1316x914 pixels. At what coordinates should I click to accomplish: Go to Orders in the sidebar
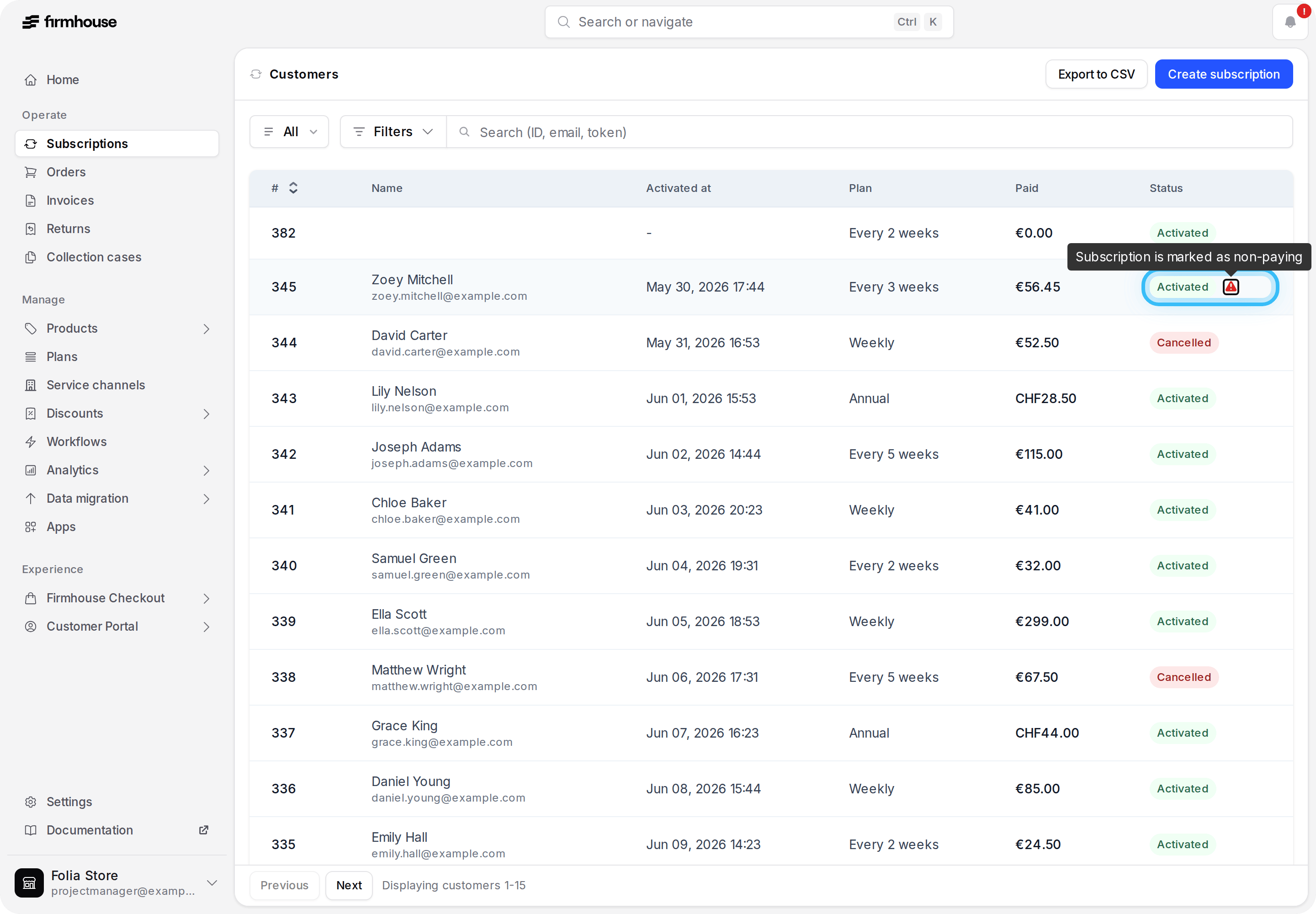pos(117,172)
